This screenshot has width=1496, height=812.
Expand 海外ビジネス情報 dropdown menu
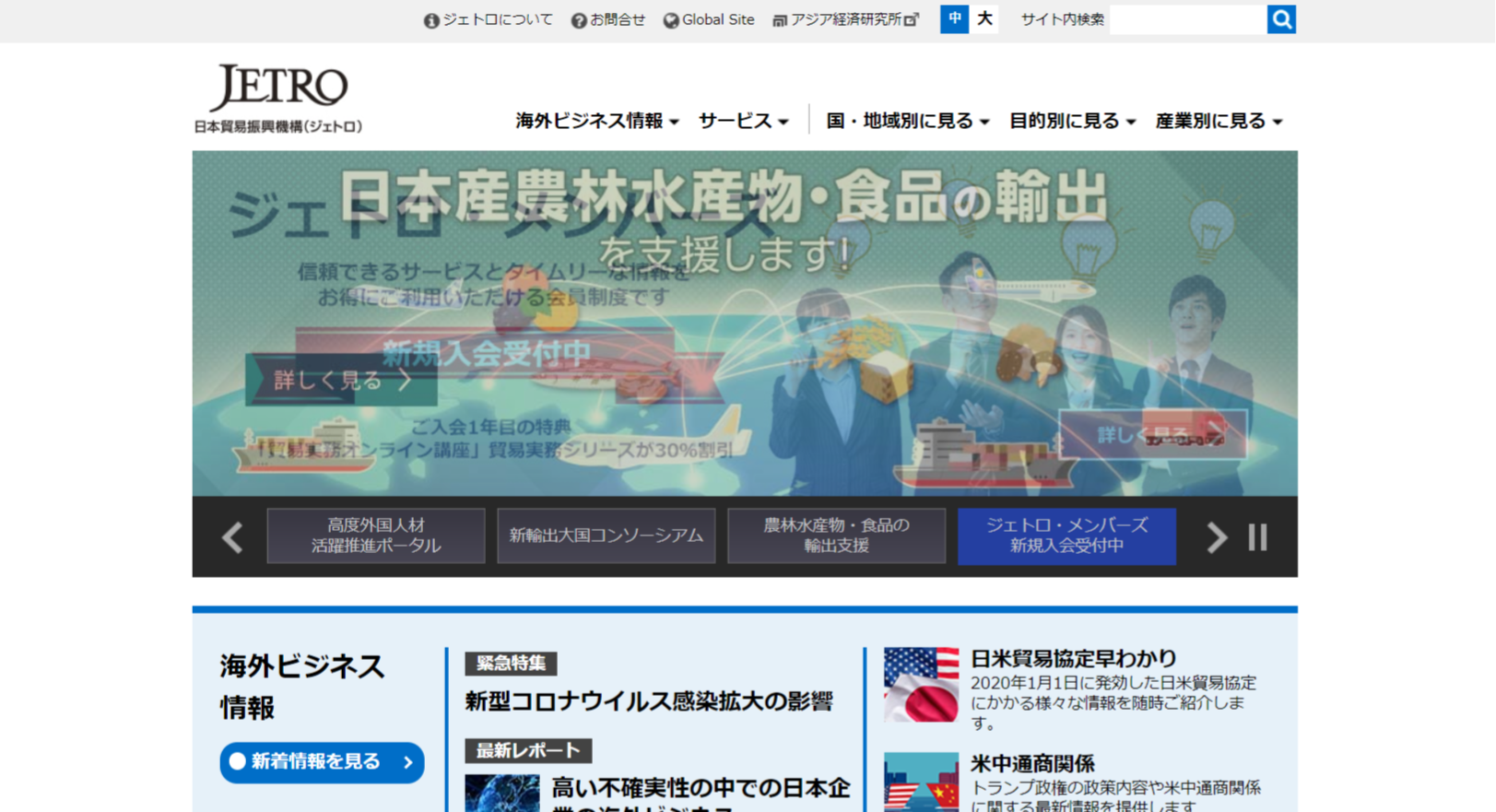click(x=596, y=121)
